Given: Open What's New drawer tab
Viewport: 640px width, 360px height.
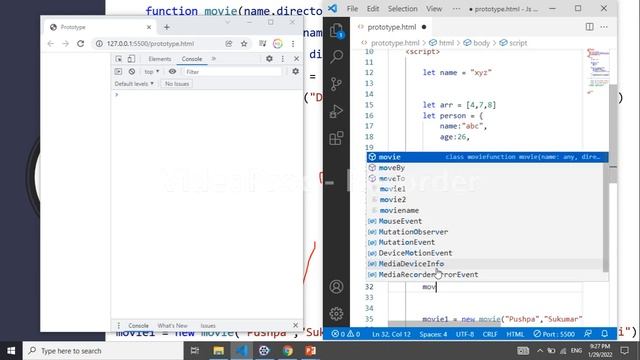Looking at the screenshot, I should coord(172,326).
